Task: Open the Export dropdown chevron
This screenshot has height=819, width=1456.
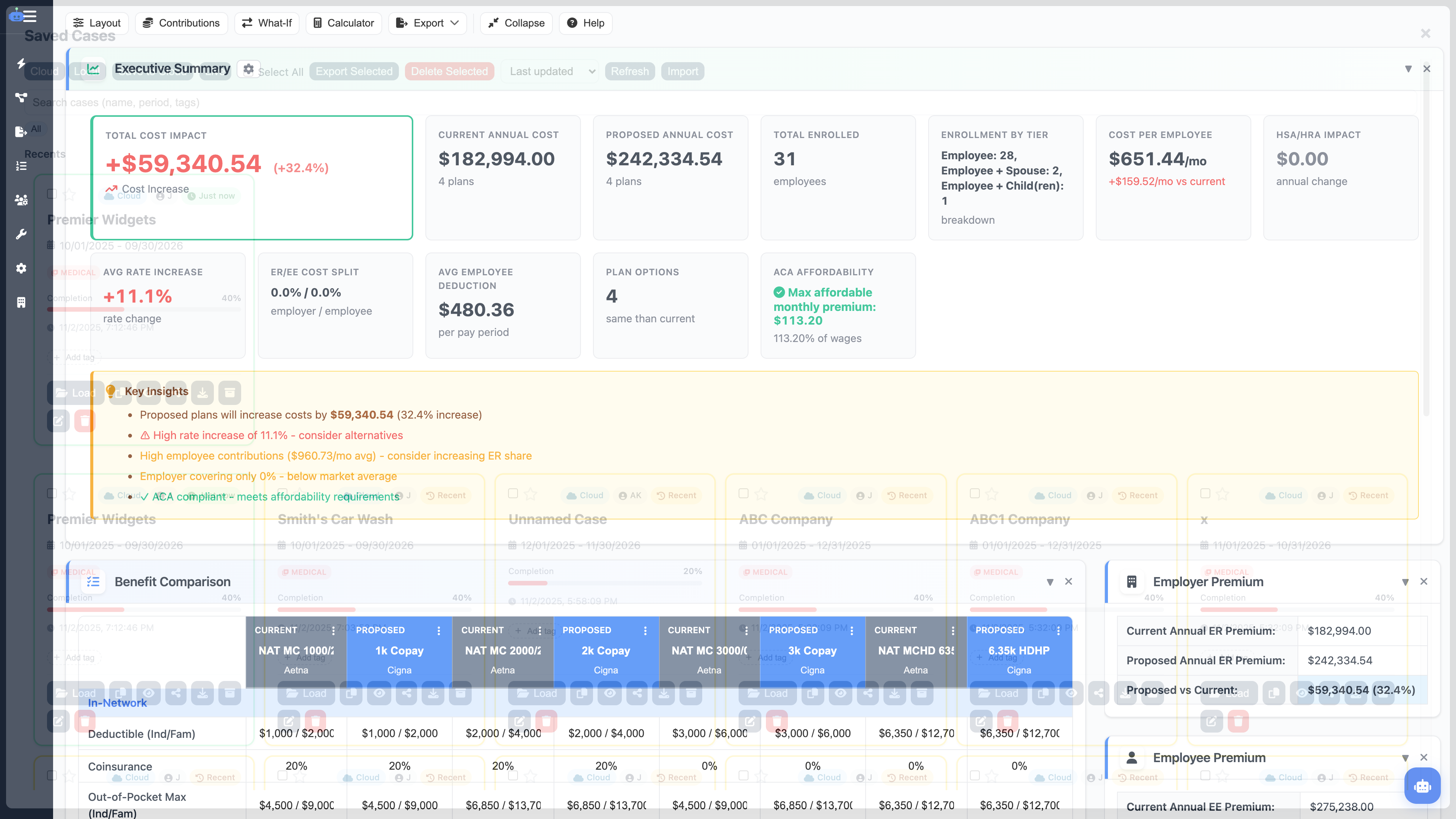Action: tap(455, 23)
